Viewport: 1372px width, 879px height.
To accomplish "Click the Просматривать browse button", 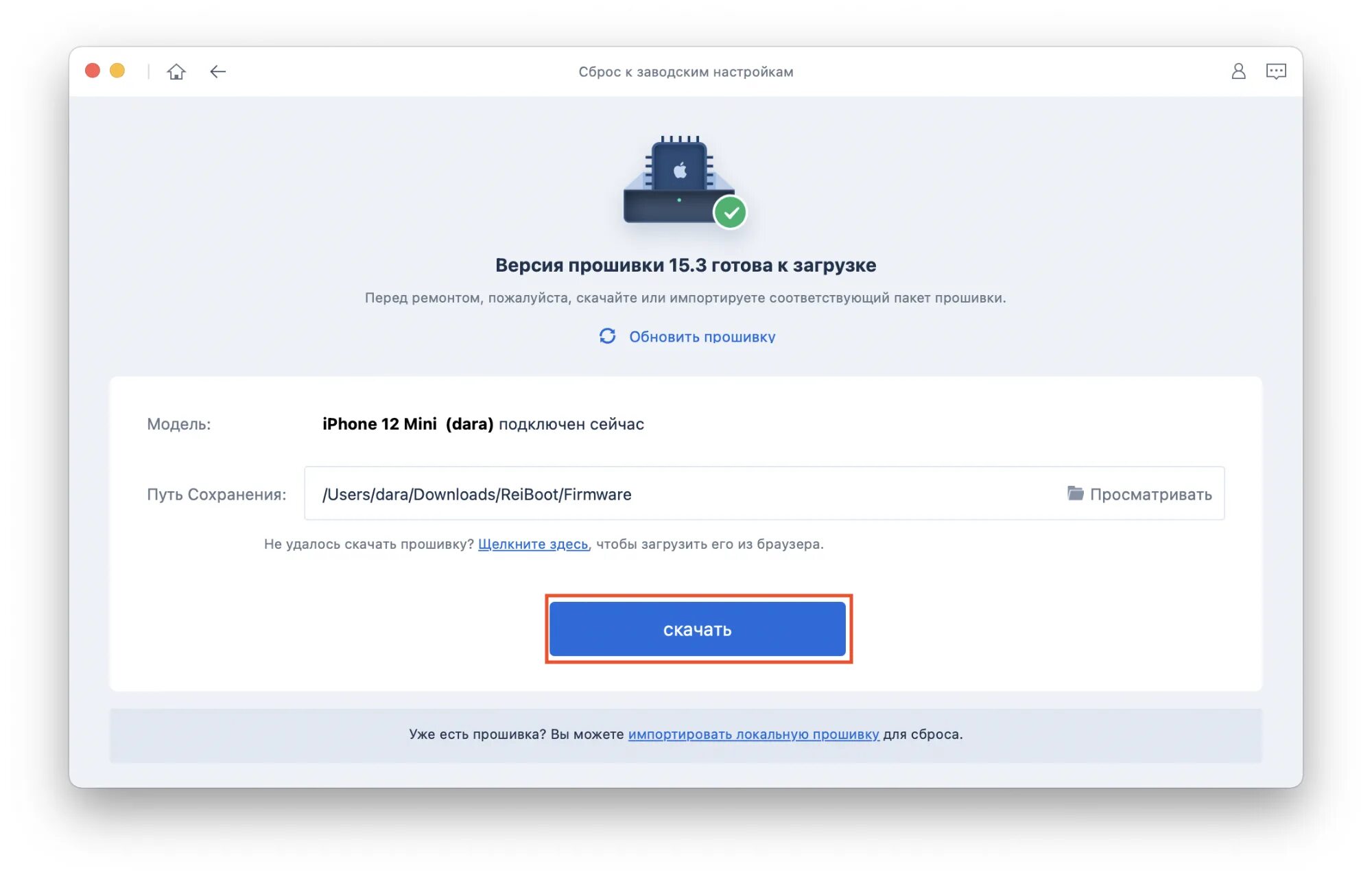I will tap(1140, 494).
